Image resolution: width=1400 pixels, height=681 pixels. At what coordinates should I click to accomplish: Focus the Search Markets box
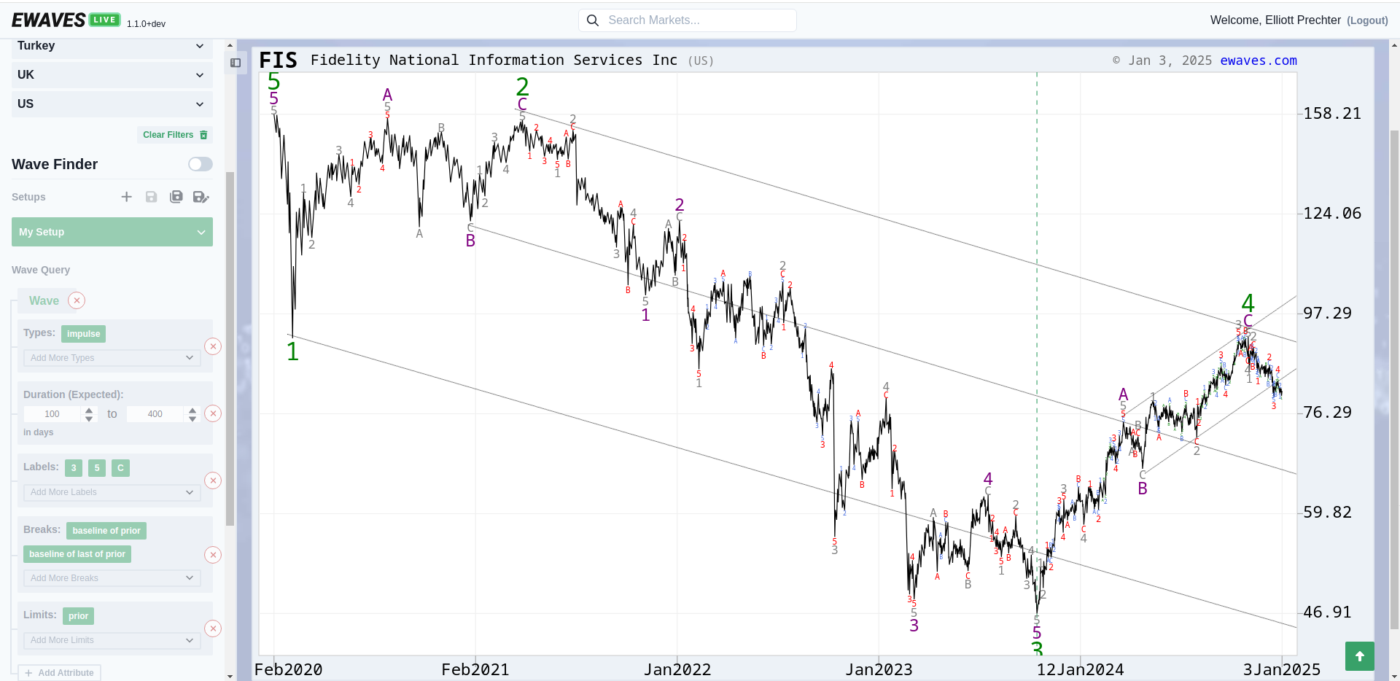[687, 20]
